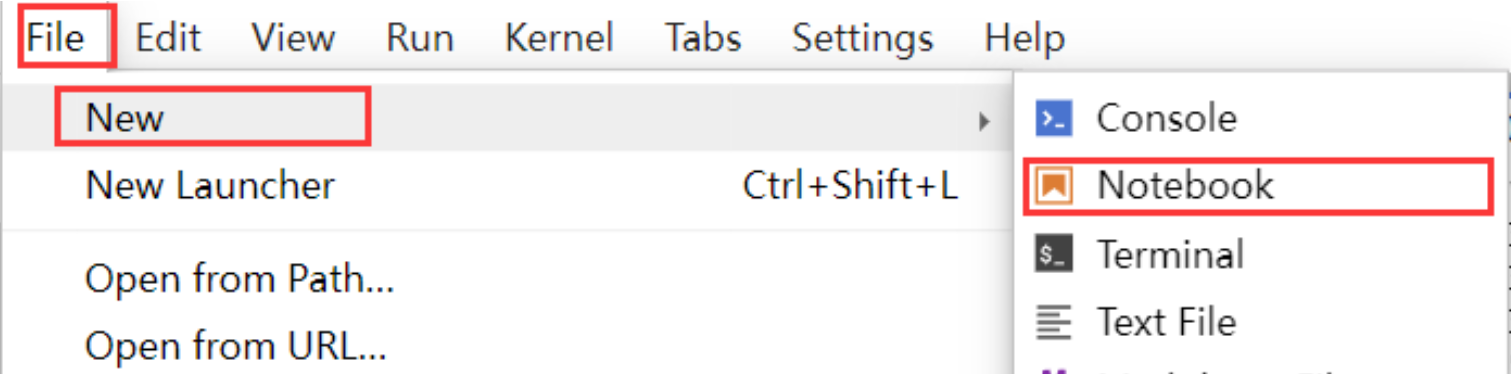This screenshot has height=374, width=1511.
Task: Open the View menu
Action: click(293, 38)
